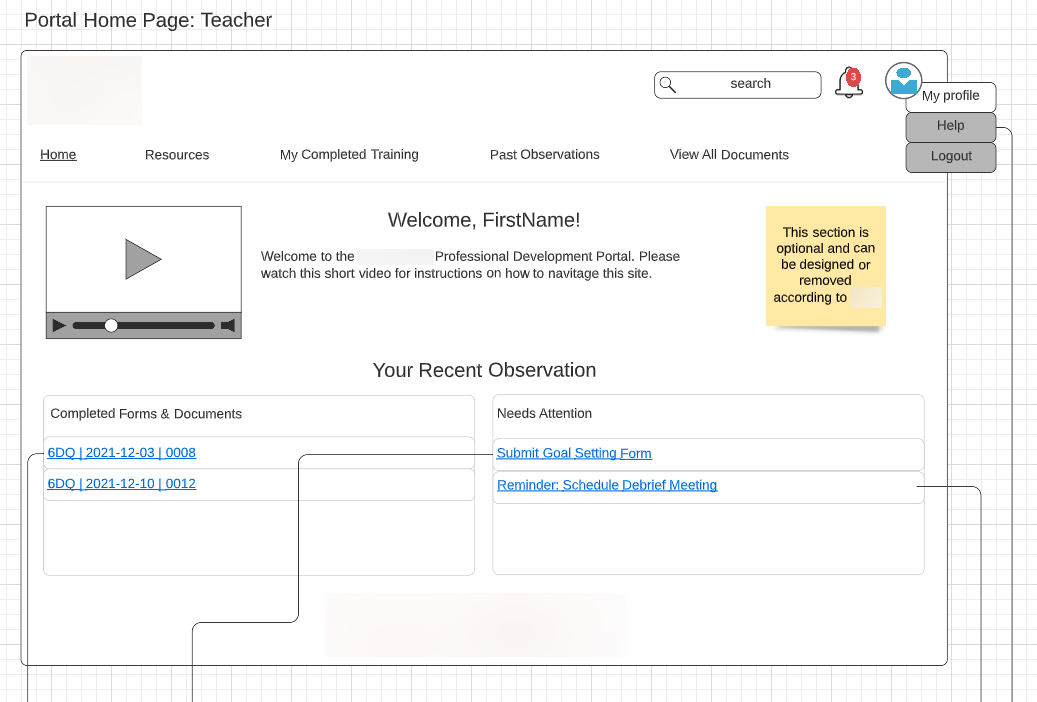
Task: Choose Help in the profile menu
Action: click(x=950, y=126)
